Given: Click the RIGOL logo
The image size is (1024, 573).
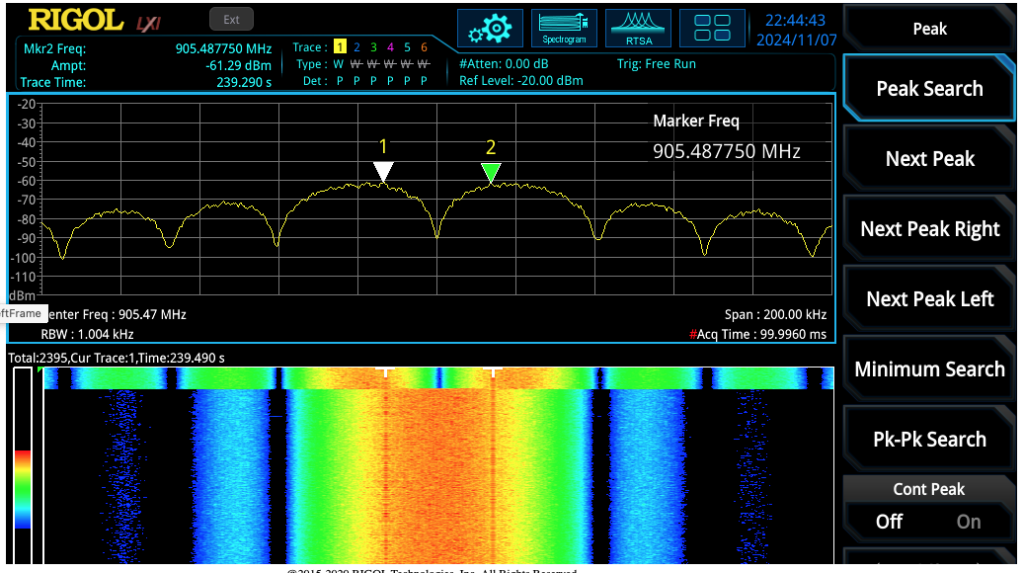Looking at the screenshot, I should point(75,20).
